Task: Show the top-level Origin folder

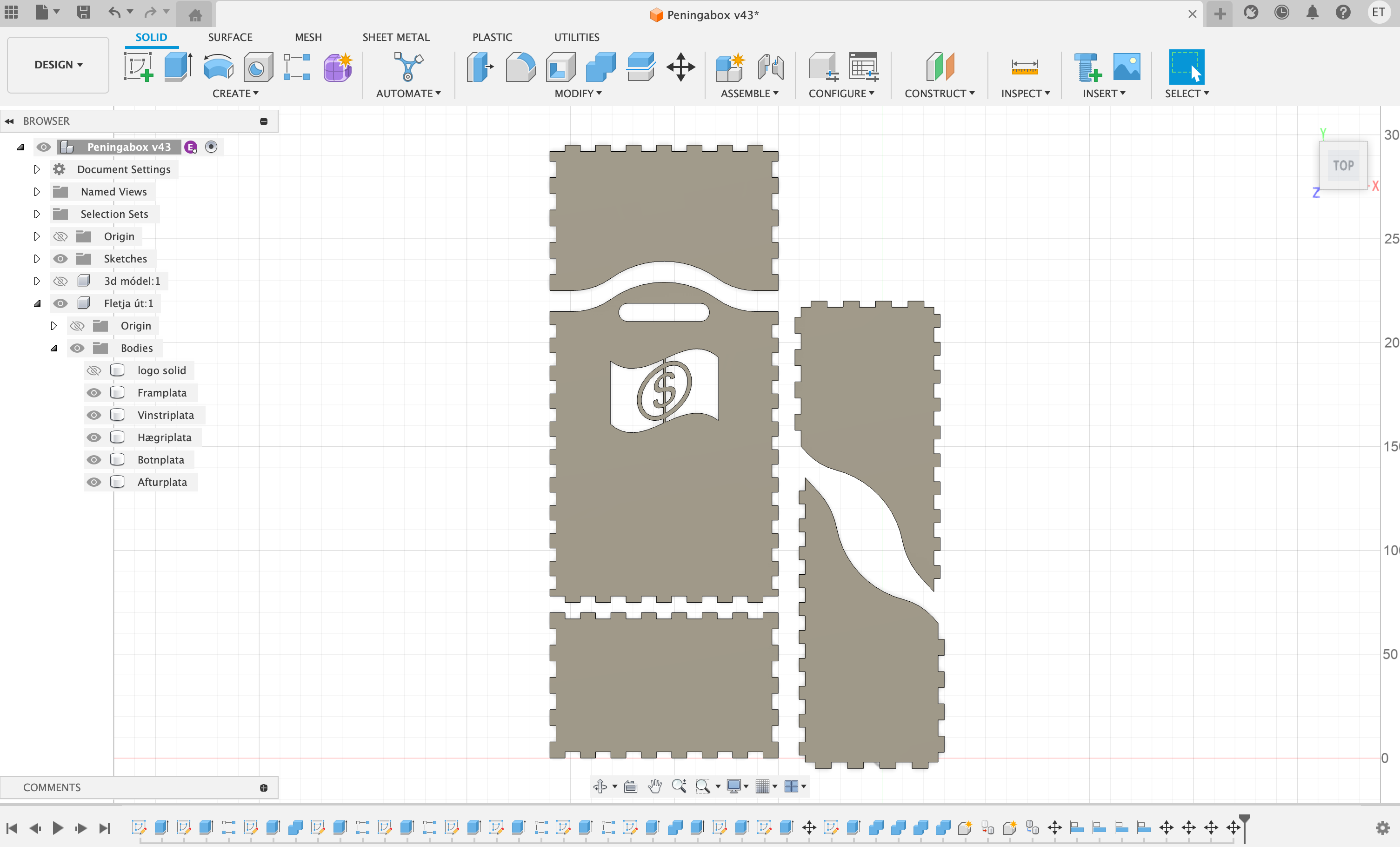Action: [60, 236]
